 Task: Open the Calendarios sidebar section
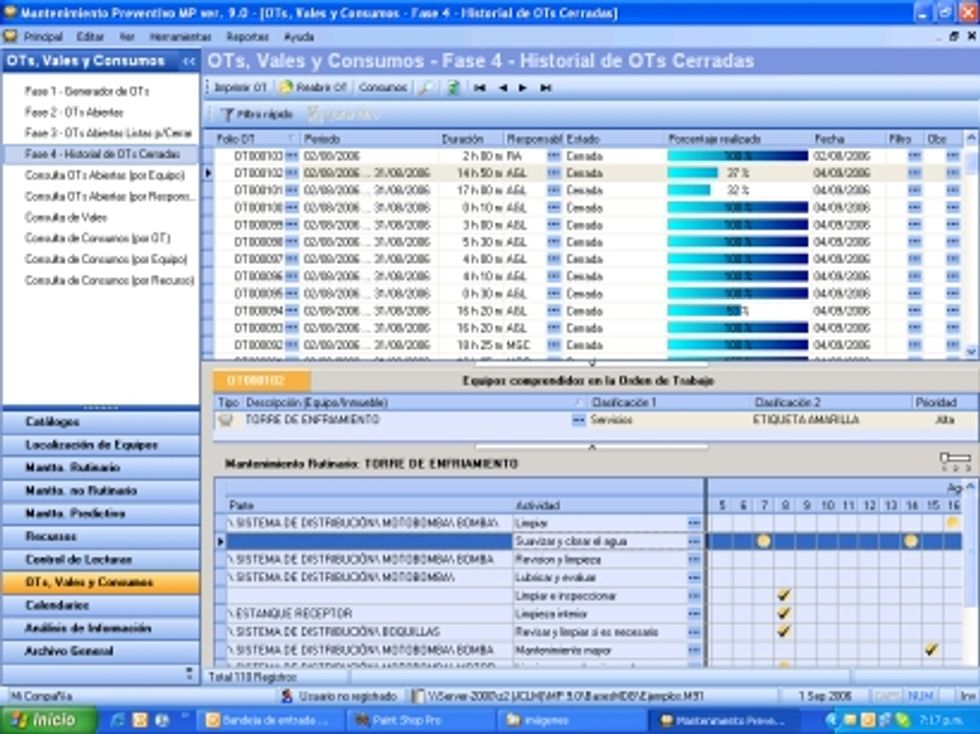click(101, 605)
